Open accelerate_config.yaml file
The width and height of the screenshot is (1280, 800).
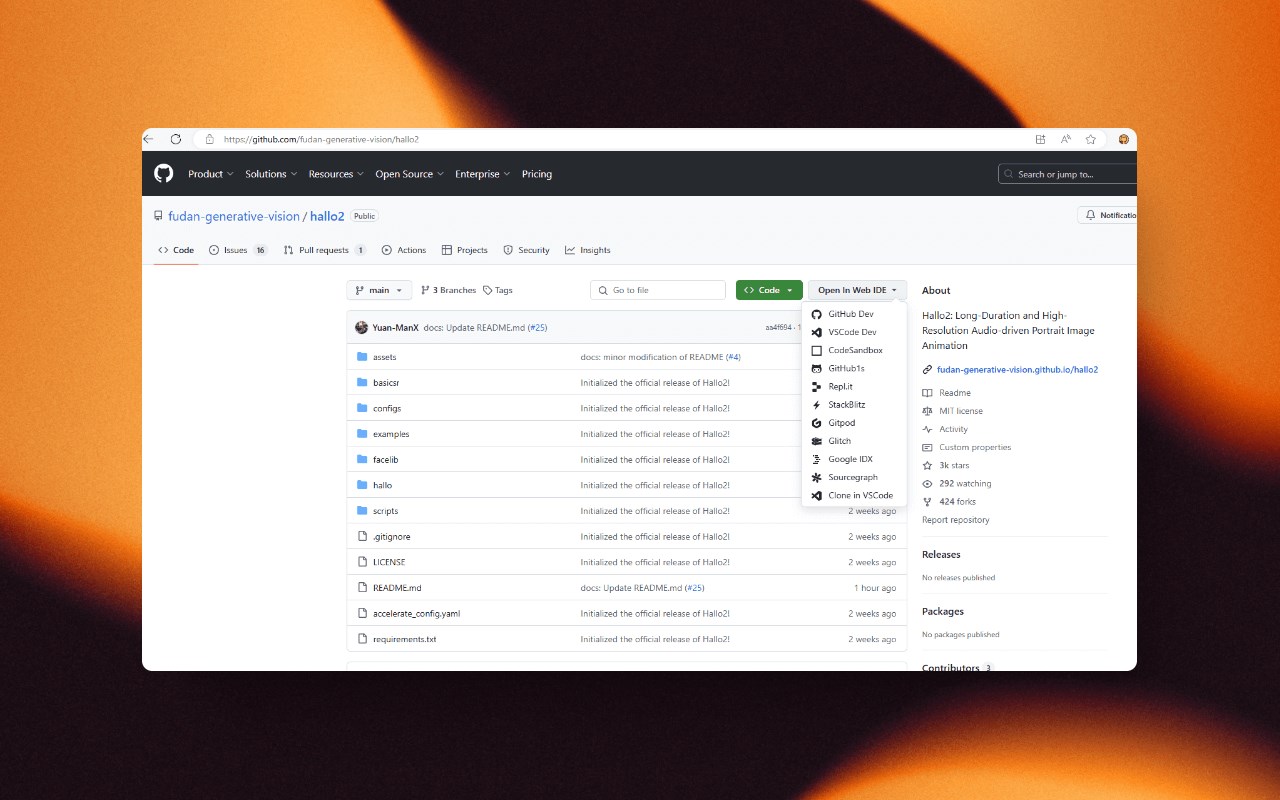click(416, 613)
